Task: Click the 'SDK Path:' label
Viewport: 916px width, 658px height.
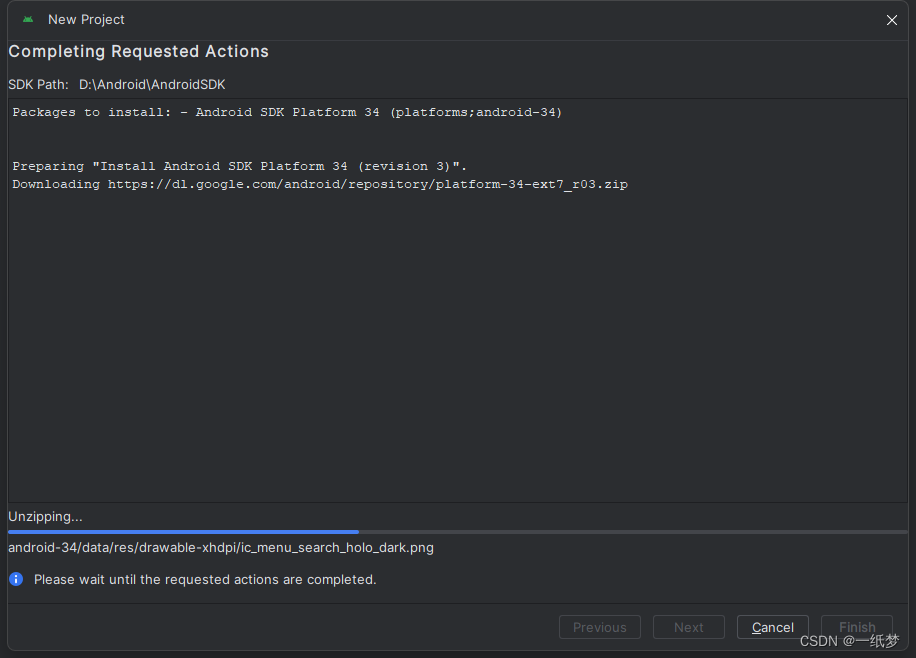Action: (x=39, y=85)
